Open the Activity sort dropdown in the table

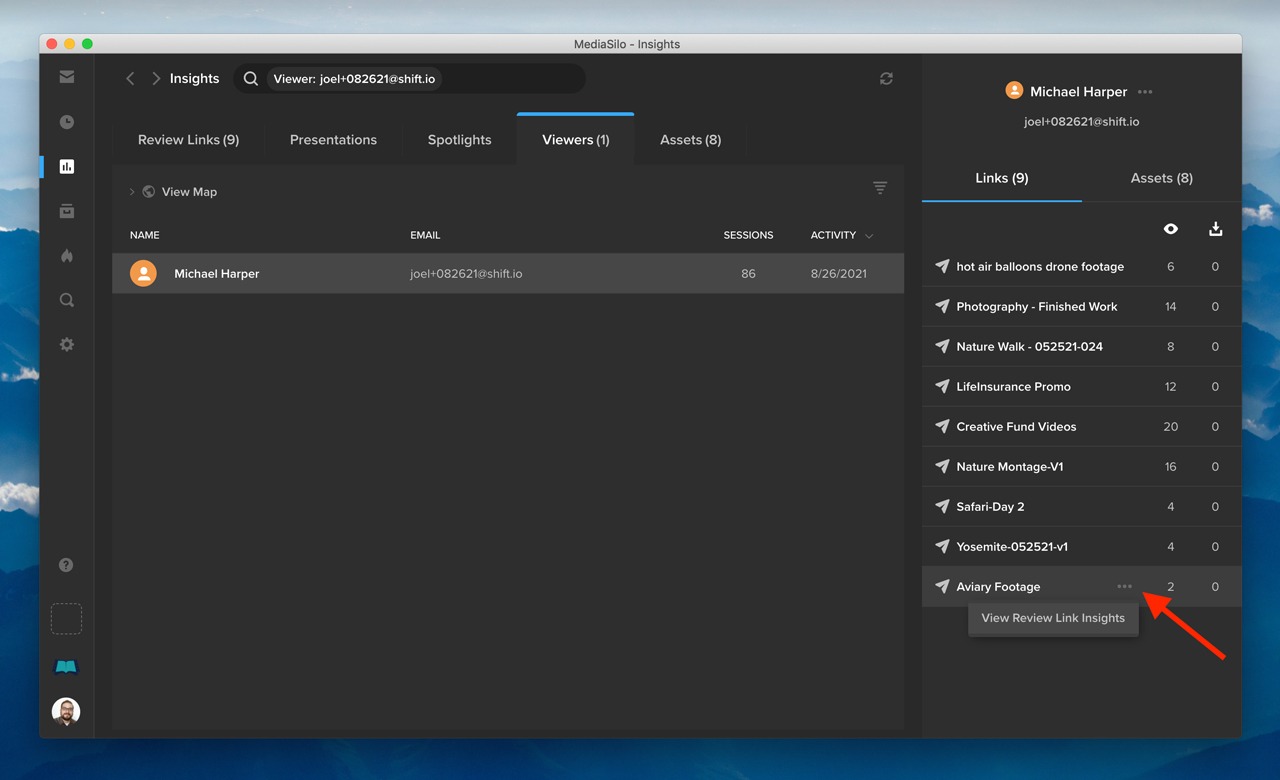(x=840, y=235)
